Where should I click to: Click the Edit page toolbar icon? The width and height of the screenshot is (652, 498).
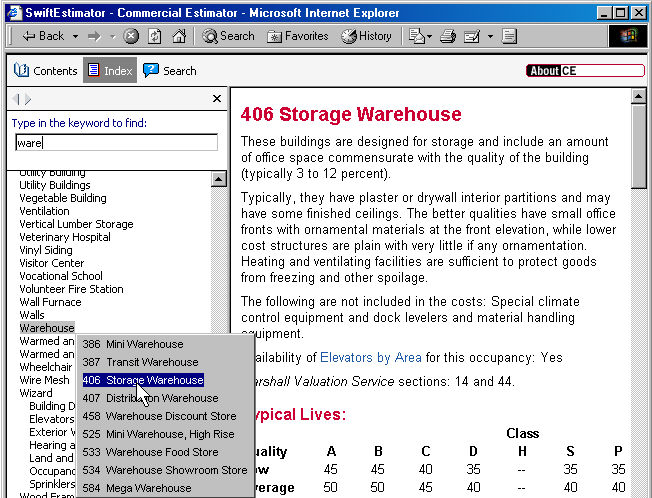pyautogui.click(x=472, y=37)
